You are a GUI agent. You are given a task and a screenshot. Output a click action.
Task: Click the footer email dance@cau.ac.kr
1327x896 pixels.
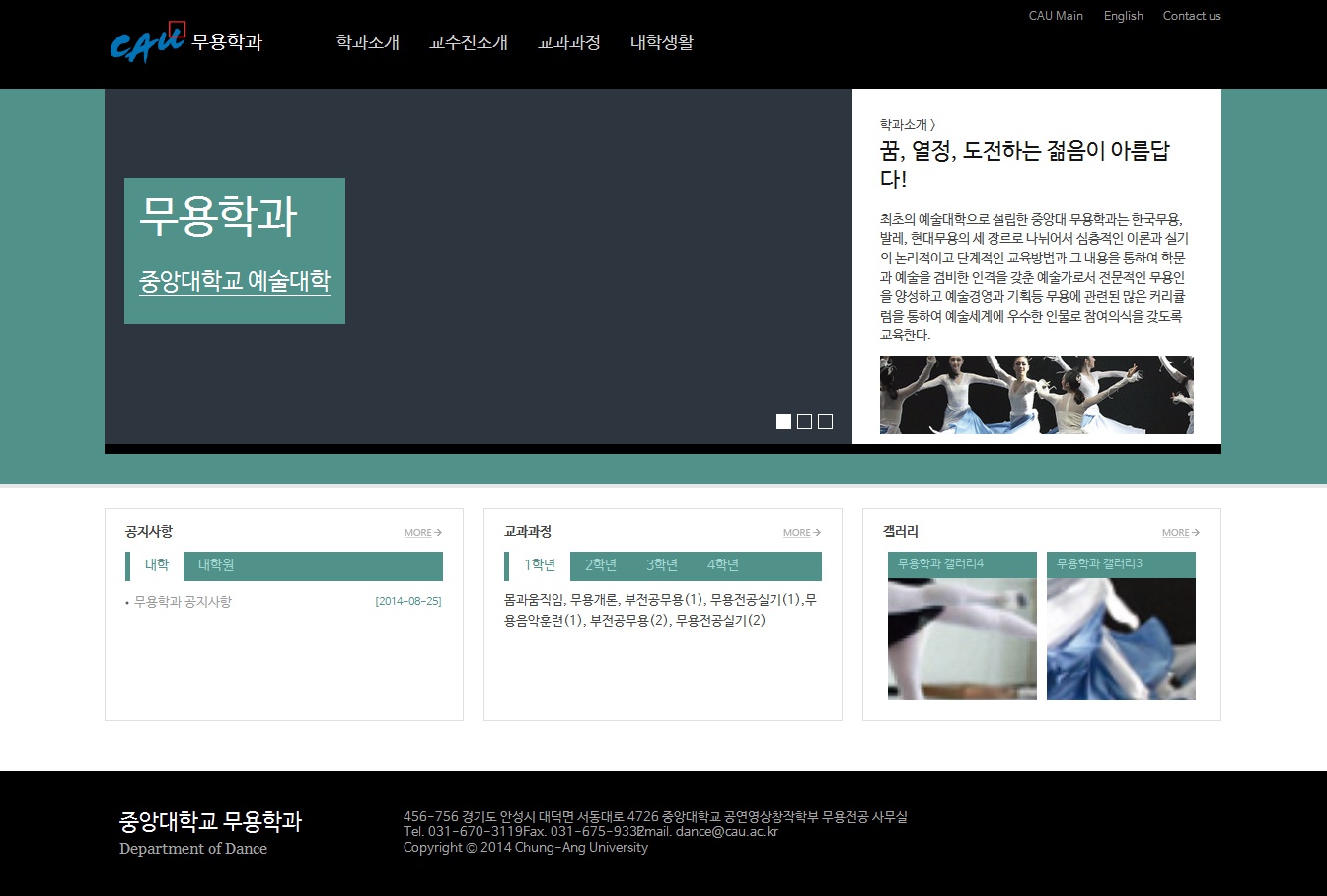(727, 832)
